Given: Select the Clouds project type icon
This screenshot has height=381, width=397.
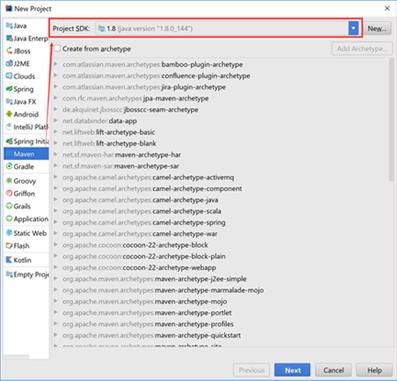Looking at the screenshot, I should (9, 76).
